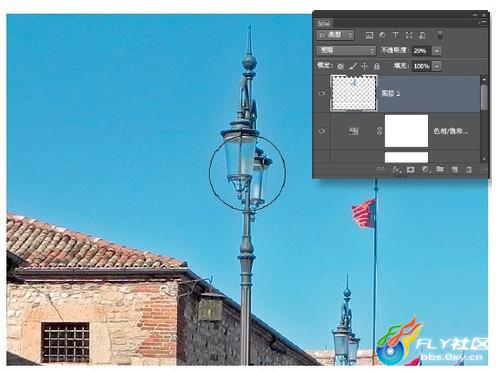Open the opacity slider dropdown arrow
This screenshot has width=500, height=373.
437,51
